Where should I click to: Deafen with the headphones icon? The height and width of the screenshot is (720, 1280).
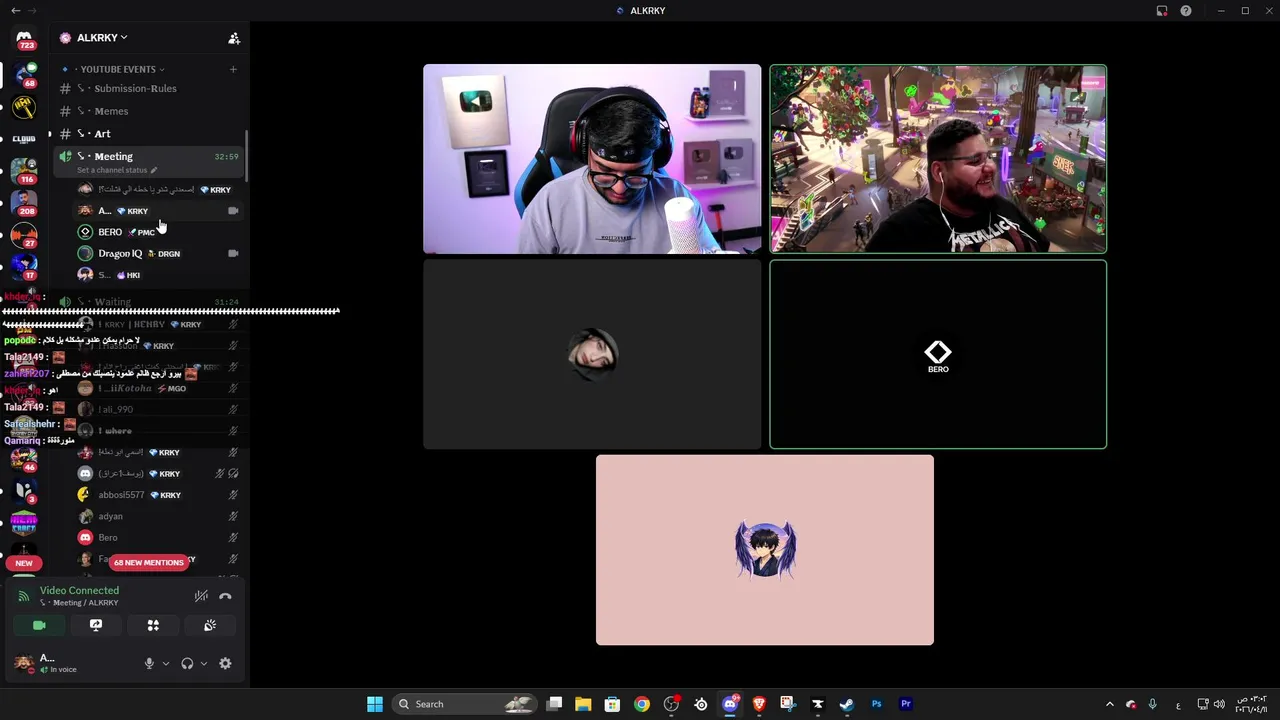pos(187,663)
